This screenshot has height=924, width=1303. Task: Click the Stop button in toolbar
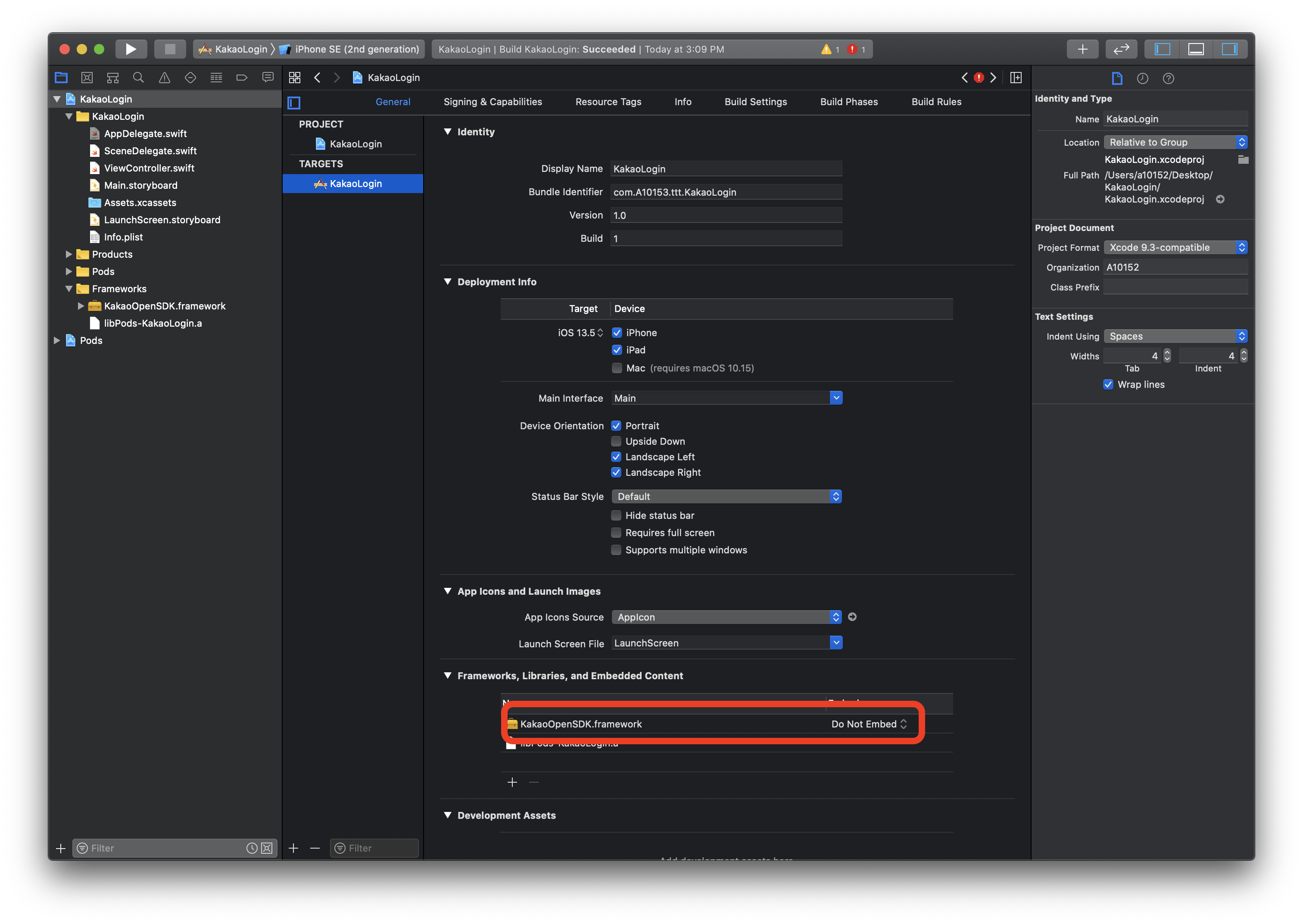point(169,49)
